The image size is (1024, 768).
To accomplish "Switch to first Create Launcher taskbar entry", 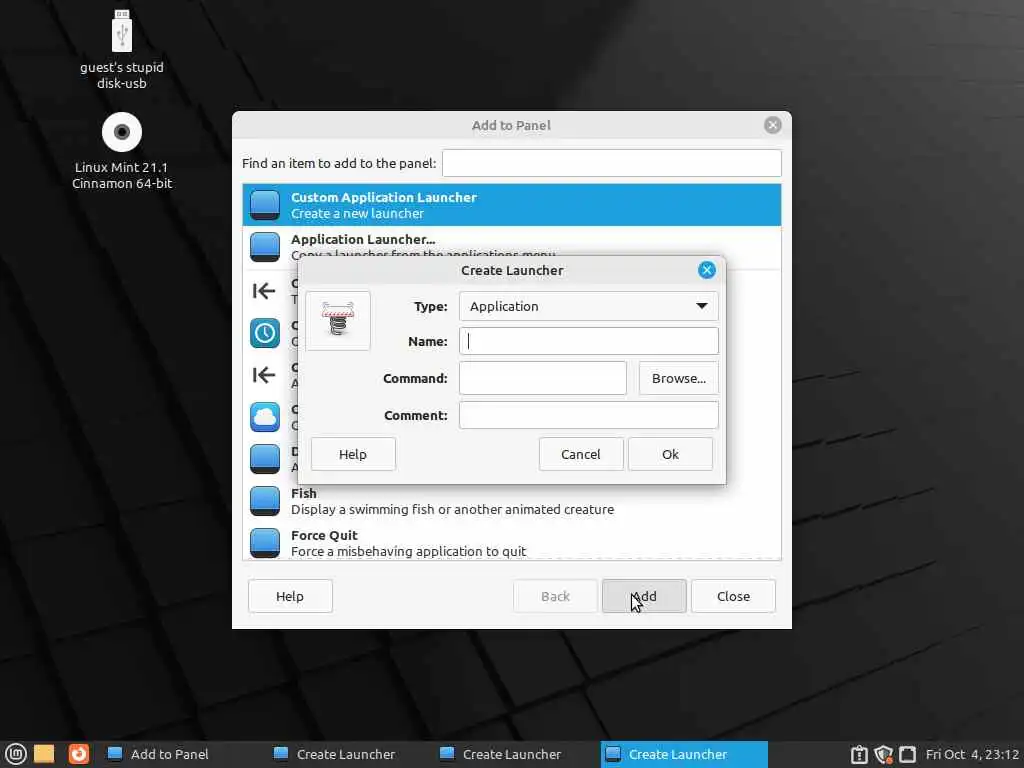I will coord(351,754).
